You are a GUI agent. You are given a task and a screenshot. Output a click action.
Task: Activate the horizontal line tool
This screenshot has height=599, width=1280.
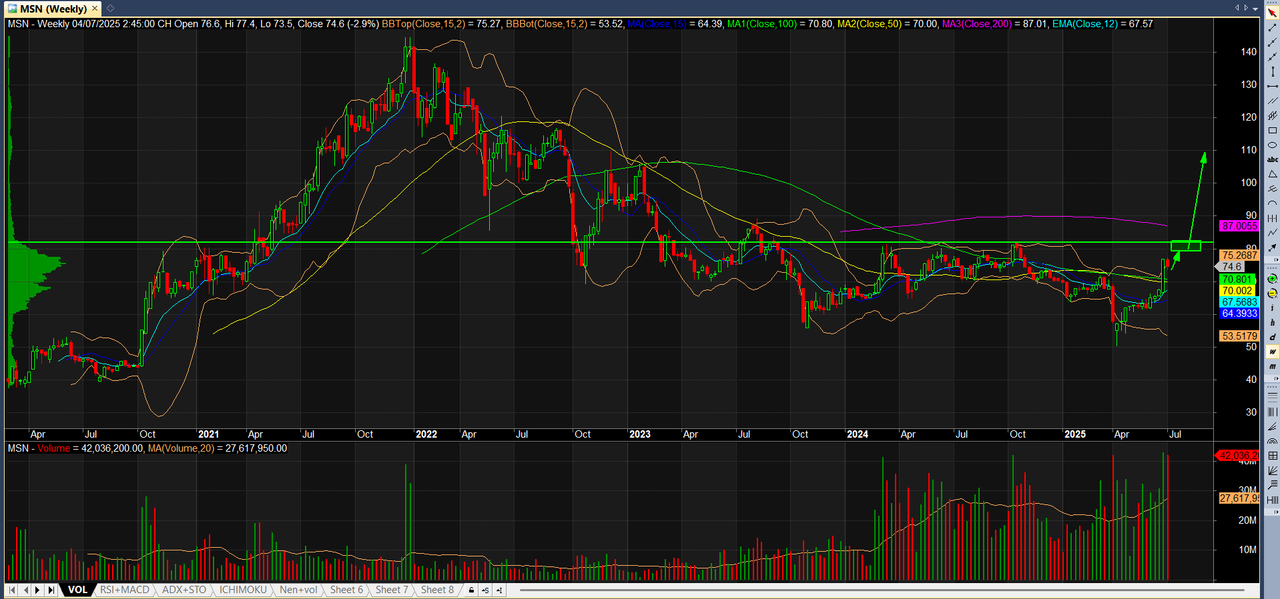(1272, 87)
